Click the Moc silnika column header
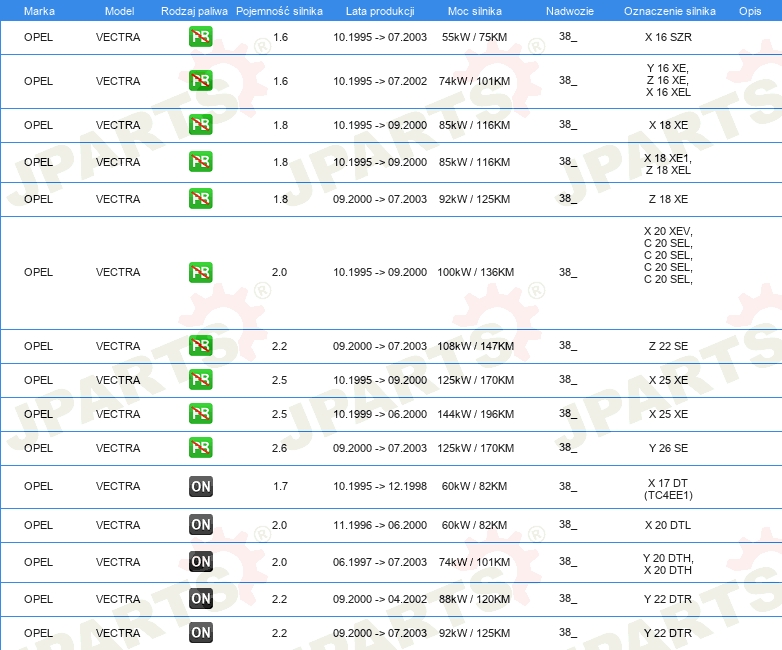Screen dimensions: 782x650 (475, 11)
